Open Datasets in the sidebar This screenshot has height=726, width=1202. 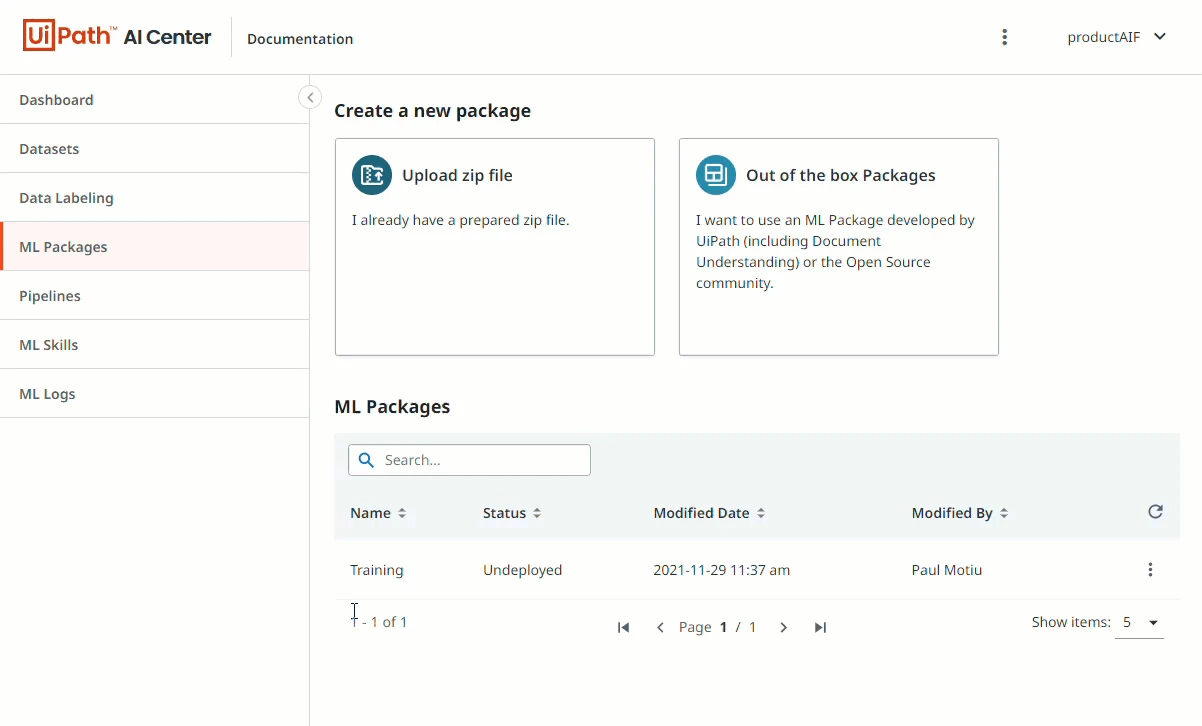(155, 149)
